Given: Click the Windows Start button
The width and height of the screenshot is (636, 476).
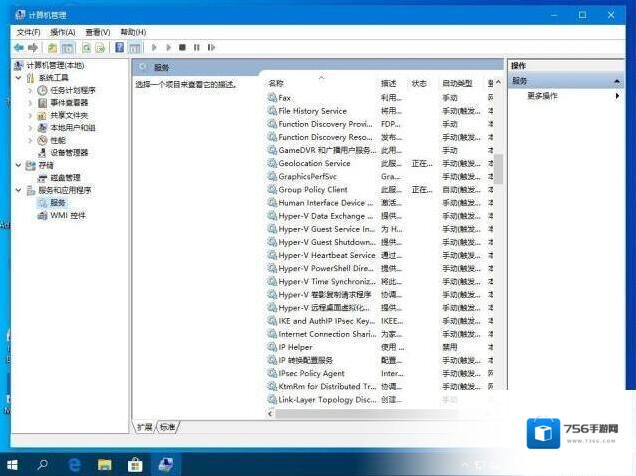Looking at the screenshot, I should click(12, 464).
